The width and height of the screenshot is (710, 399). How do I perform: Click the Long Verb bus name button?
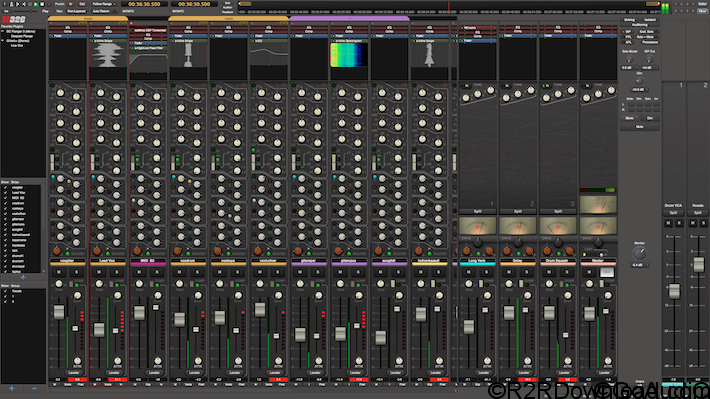pyautogui.click(x=477, y=261)
